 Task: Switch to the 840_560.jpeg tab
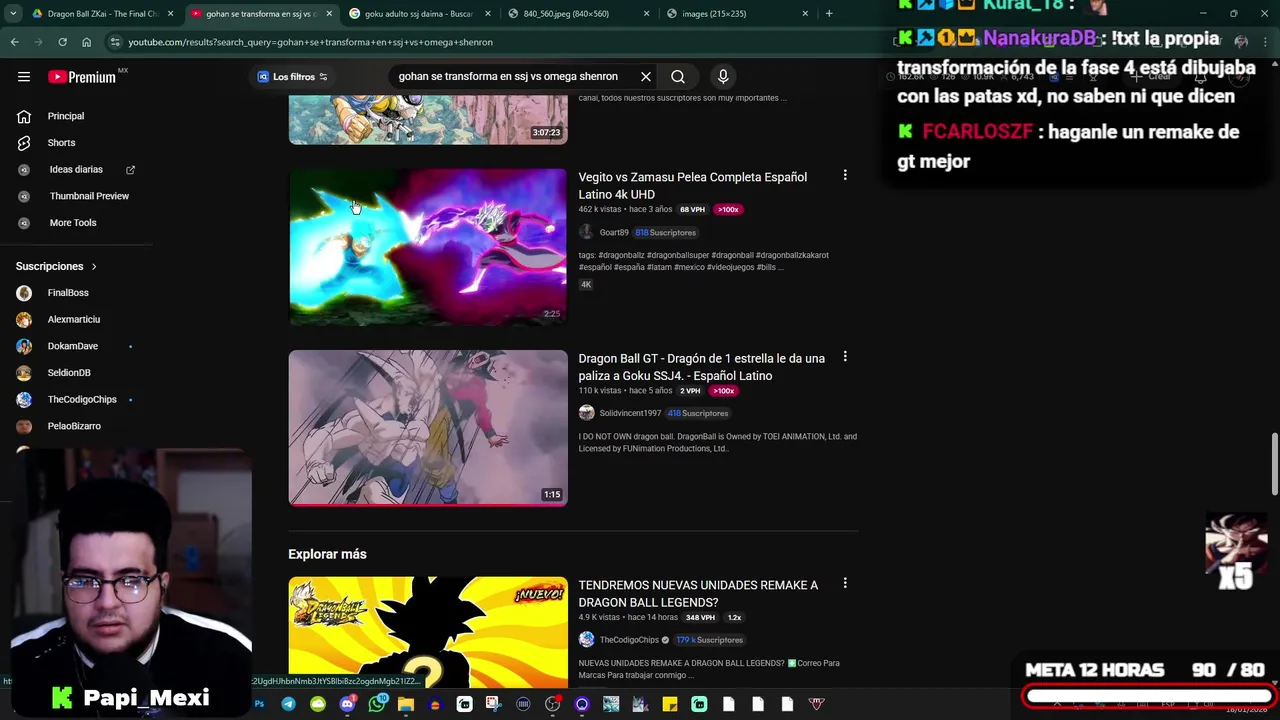577,14
